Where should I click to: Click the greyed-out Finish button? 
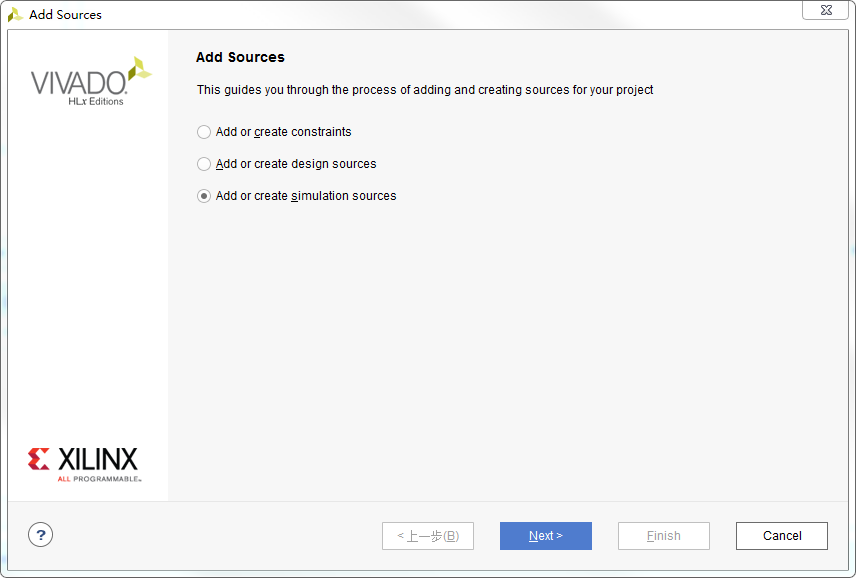(x=664, y=536)
